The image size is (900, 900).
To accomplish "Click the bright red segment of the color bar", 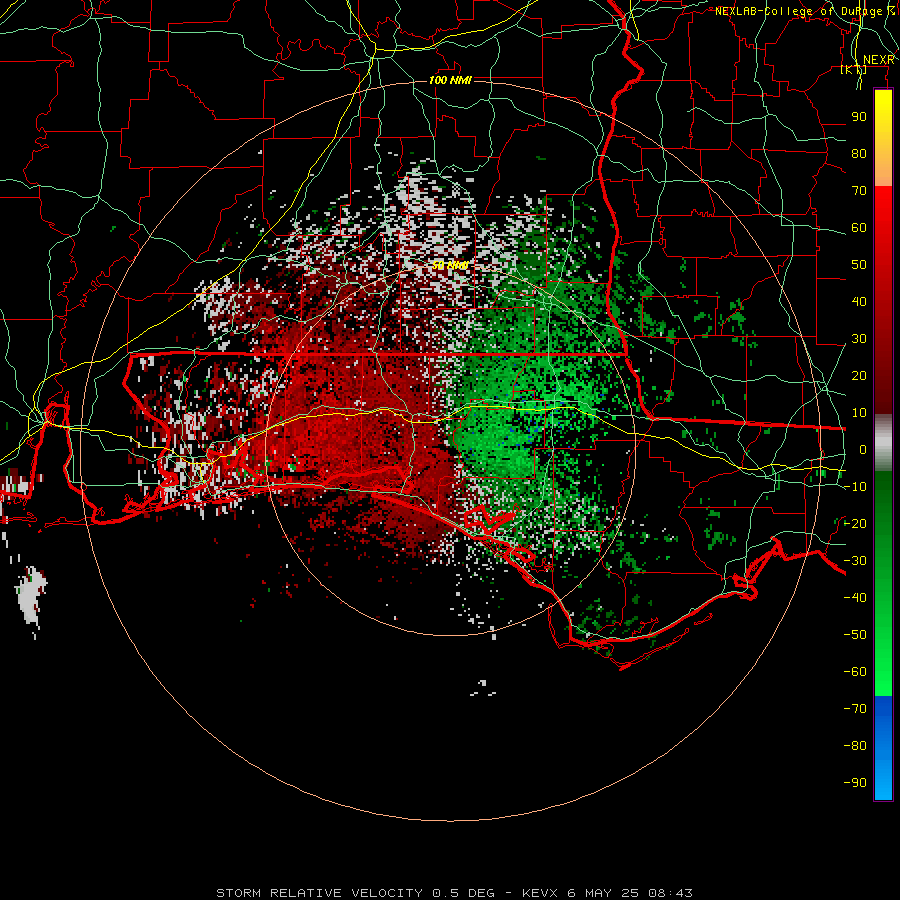I will (883, 230).
